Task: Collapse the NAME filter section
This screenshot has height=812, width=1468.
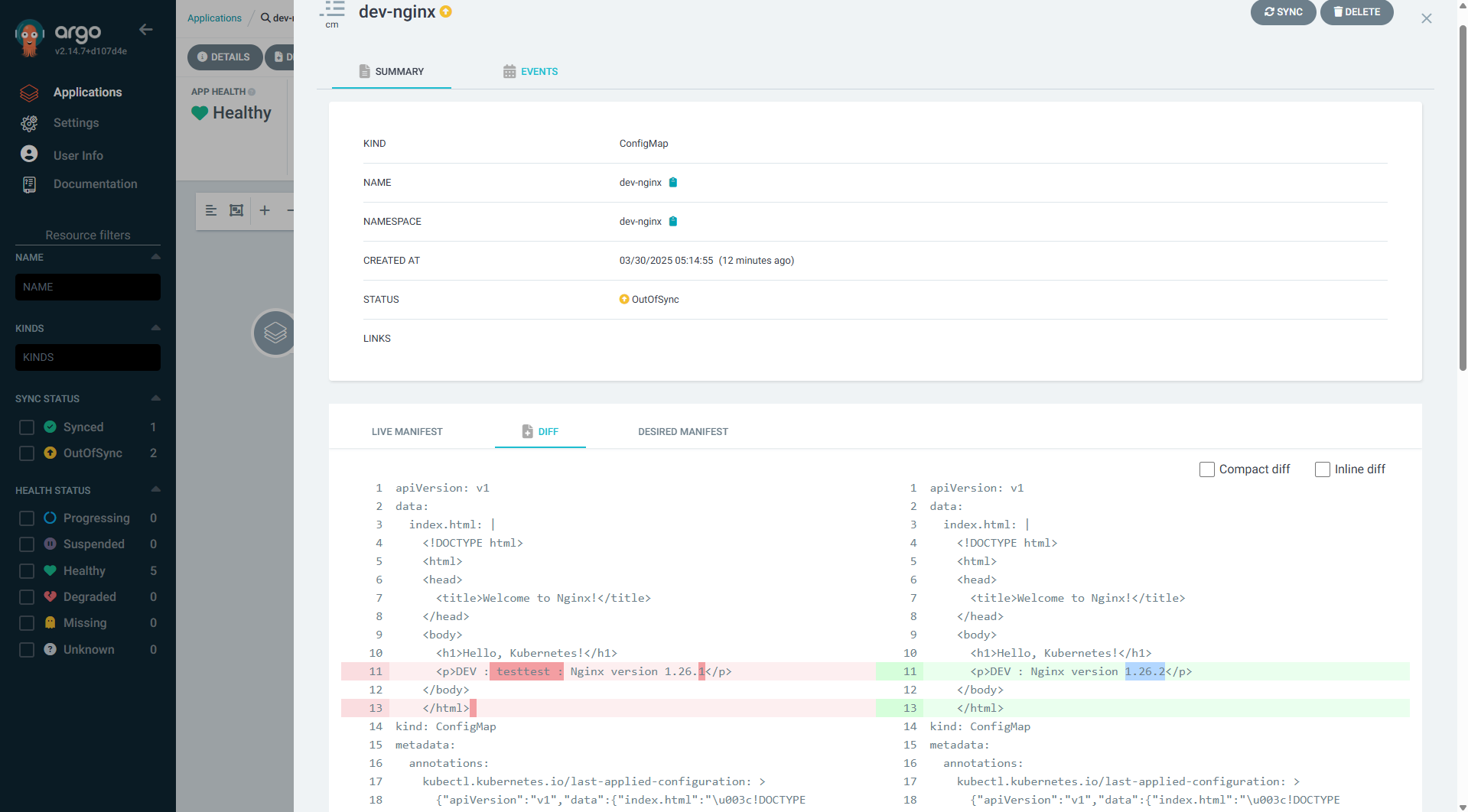Action: [156, 257]
